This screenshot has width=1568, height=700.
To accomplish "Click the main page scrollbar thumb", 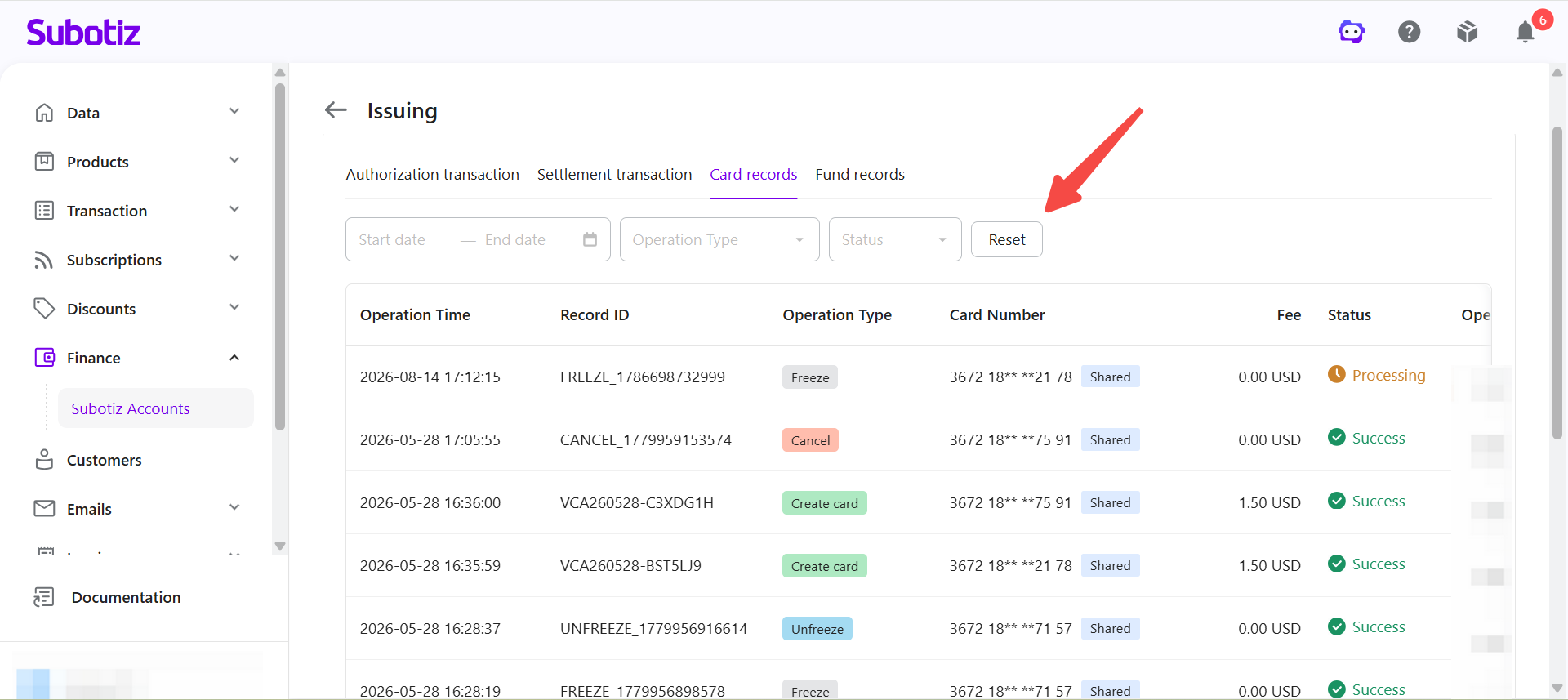I will (1557, 283).
